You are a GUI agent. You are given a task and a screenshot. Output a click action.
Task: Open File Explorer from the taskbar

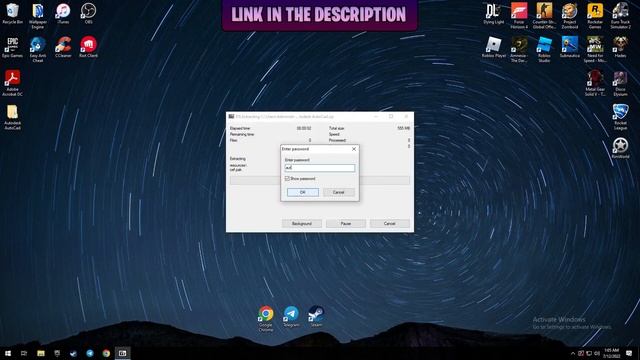pyautogui.click(x=41, y=353)
